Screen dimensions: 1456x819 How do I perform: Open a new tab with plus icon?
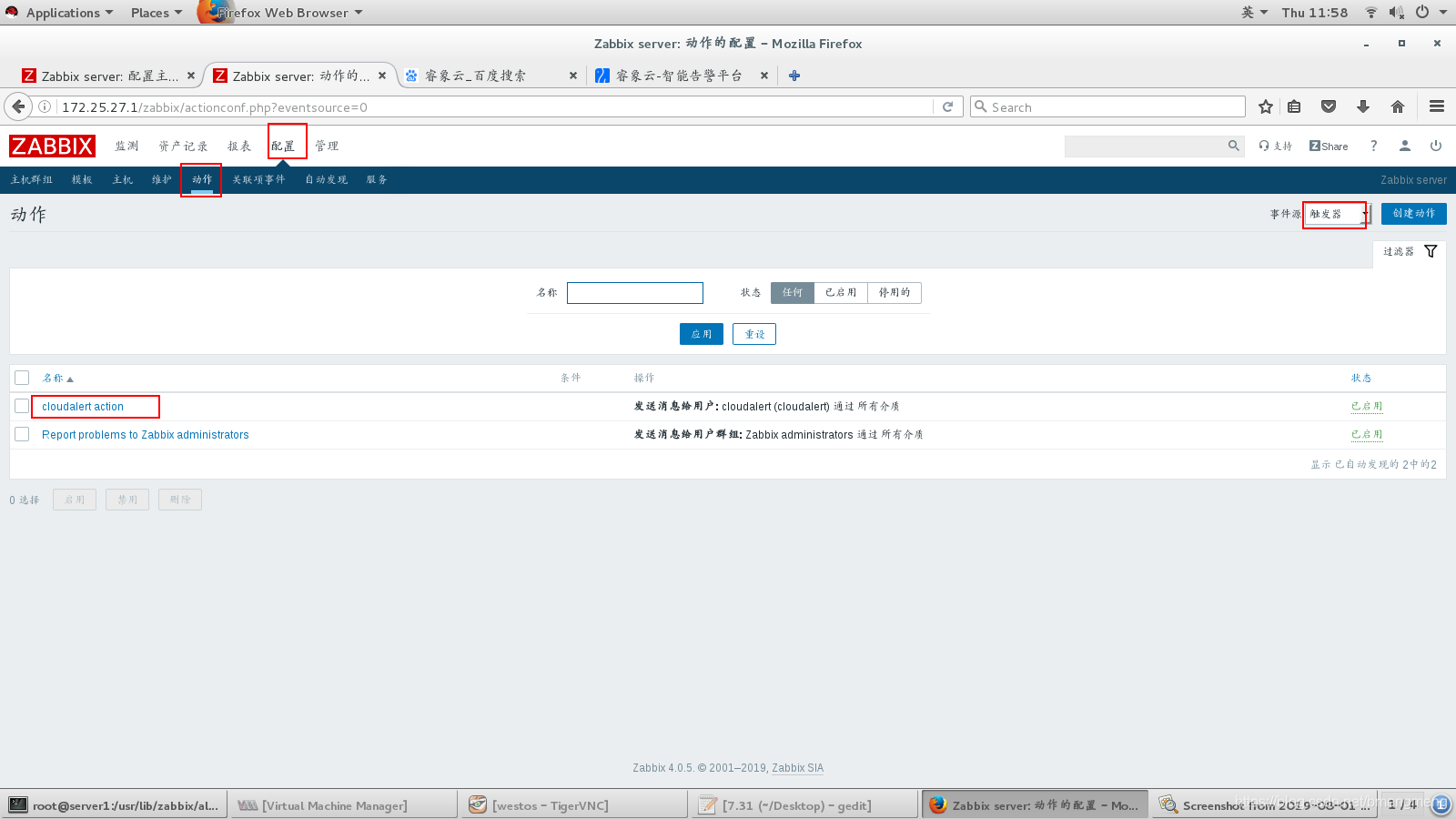[x=794, y=76]
